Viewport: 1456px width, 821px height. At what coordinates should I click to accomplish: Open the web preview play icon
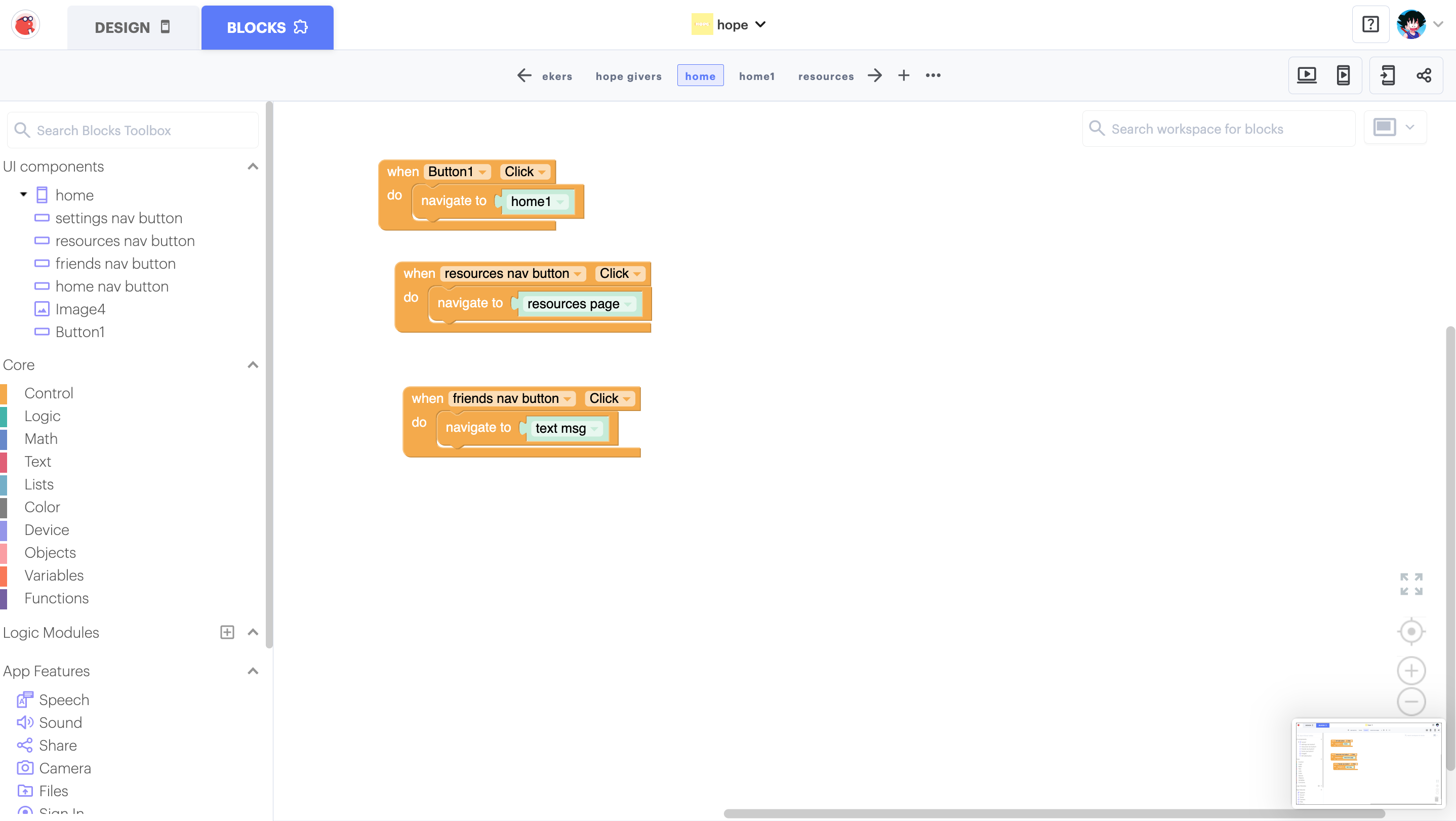[x=1306, y=75]
